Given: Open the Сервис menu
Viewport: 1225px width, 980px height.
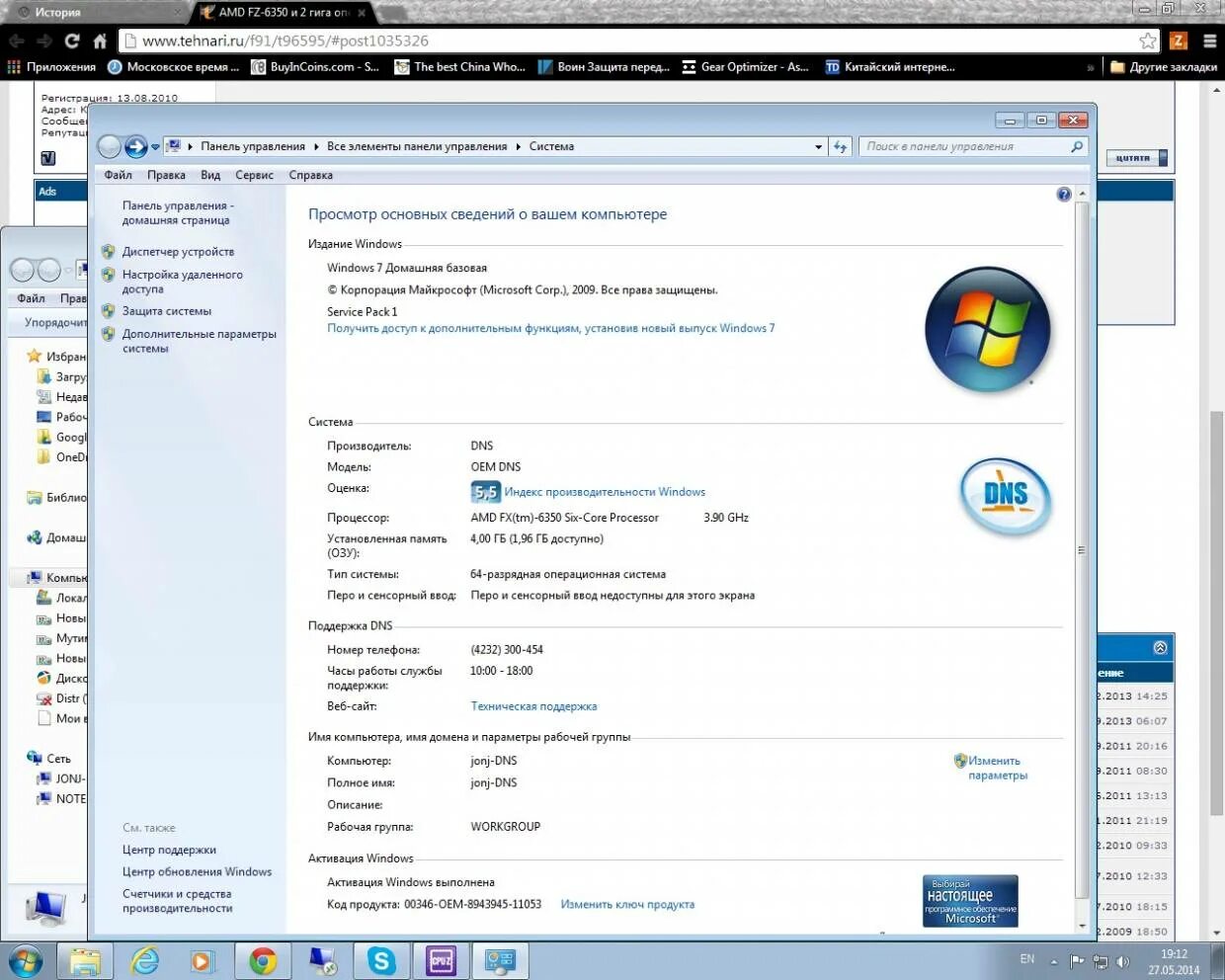Looking at the screenshot, I should (x=254, y=175).
